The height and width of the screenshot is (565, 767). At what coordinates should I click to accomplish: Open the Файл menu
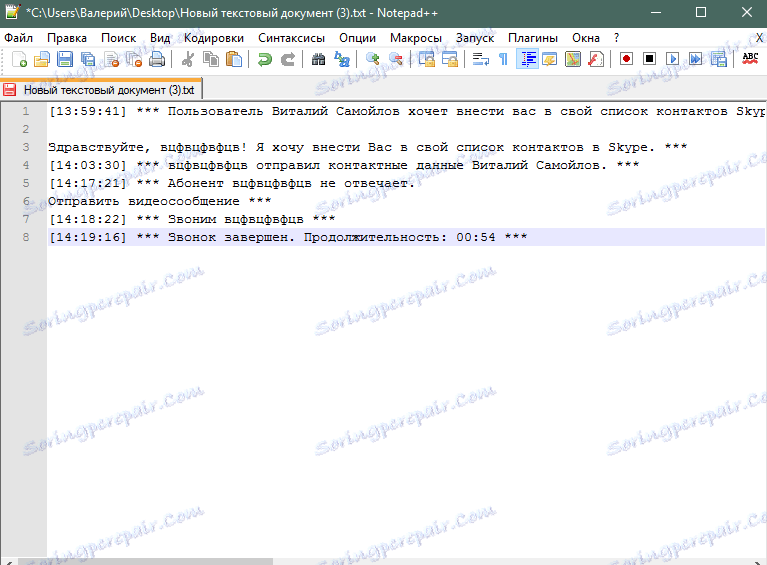point(19,38)
